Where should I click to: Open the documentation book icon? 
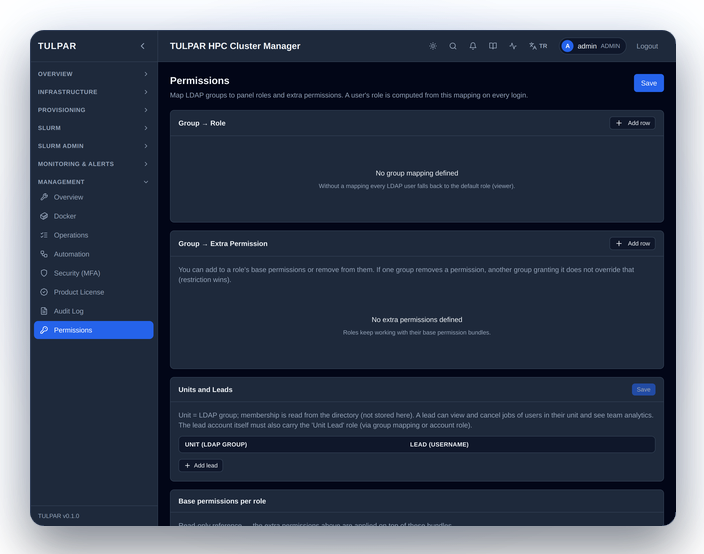pos(493,46)
